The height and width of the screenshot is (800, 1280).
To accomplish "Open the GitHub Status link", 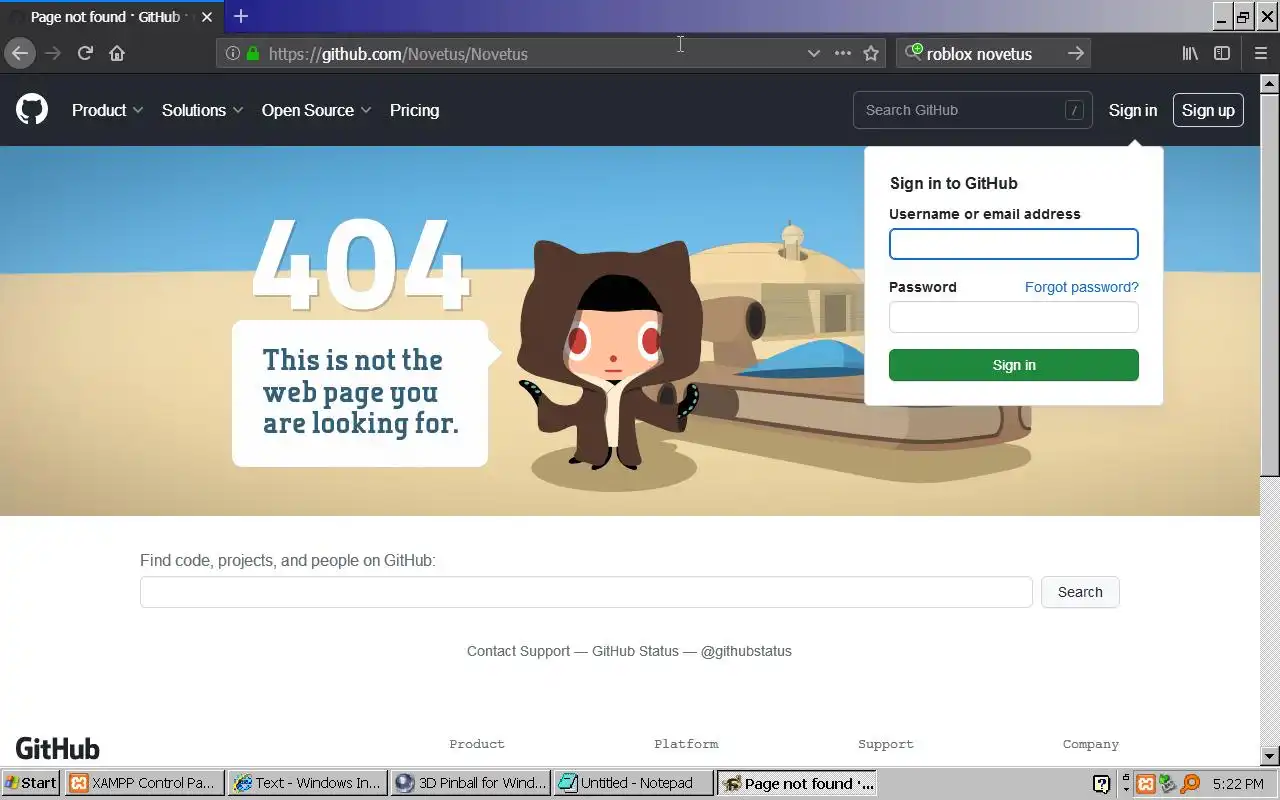I will (635, 651).
